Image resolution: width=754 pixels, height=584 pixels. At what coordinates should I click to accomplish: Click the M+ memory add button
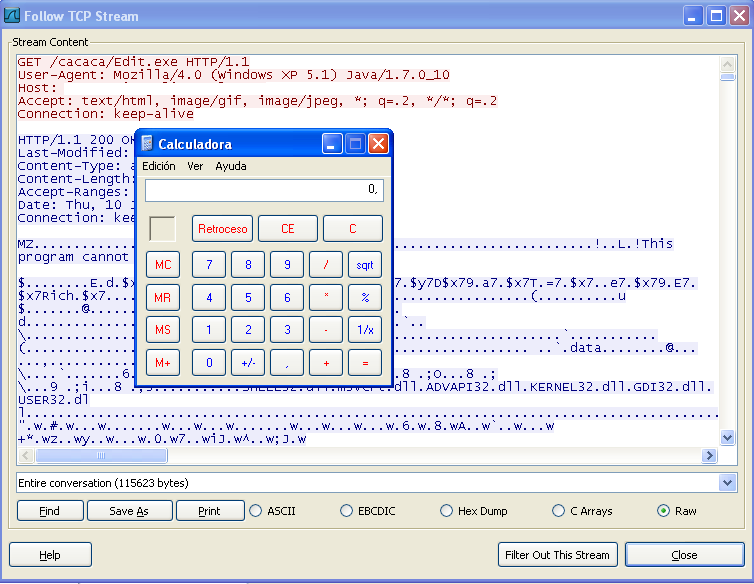pyautogui.click(x=163, y=362)
